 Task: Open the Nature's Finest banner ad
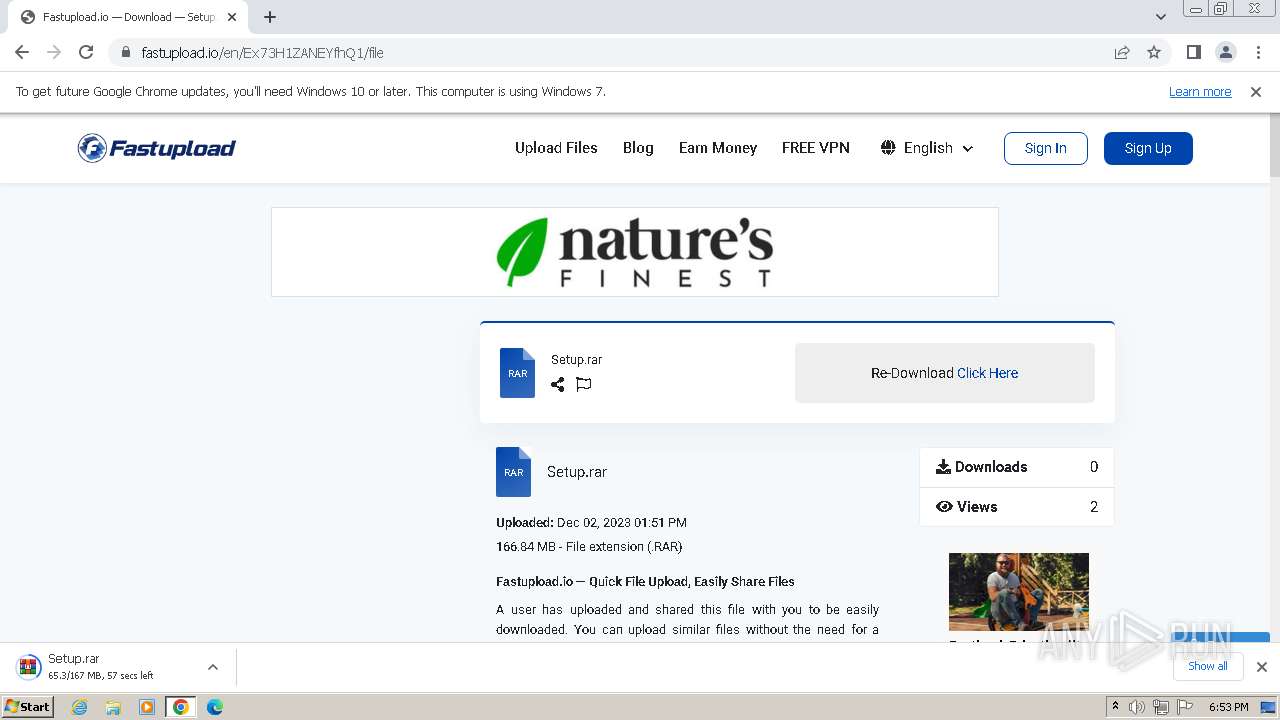pyautogui.click(x=635, y=252)
